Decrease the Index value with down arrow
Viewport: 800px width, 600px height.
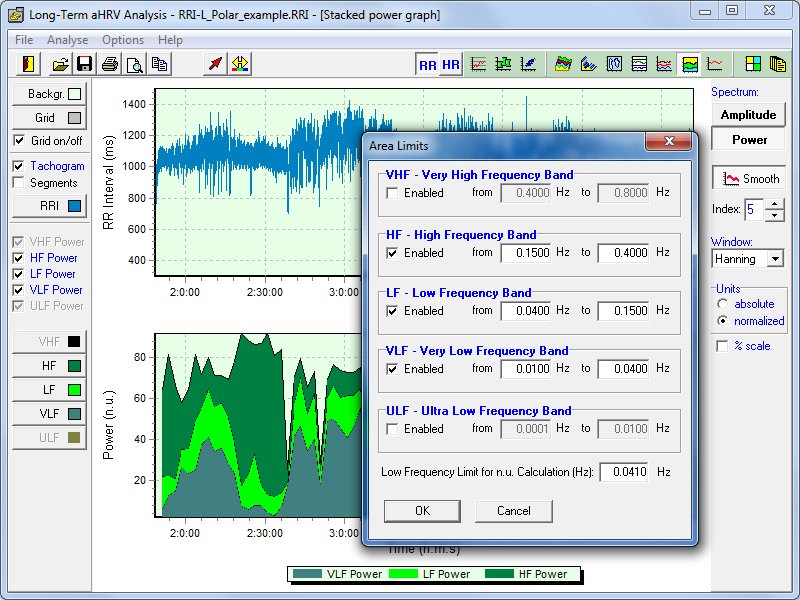click(x=775, y=215)
